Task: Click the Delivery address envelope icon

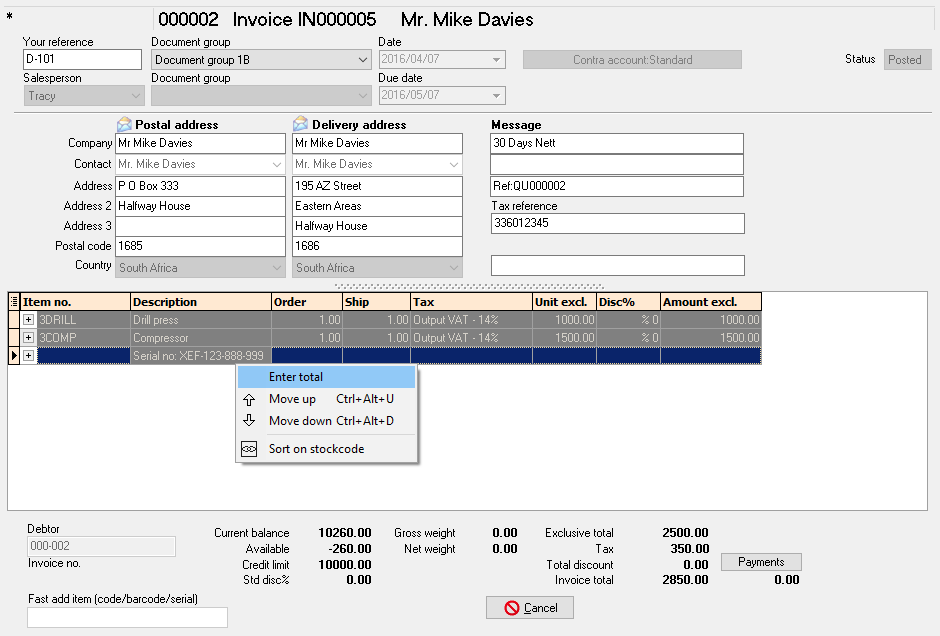Action: [x=300, y=125]
